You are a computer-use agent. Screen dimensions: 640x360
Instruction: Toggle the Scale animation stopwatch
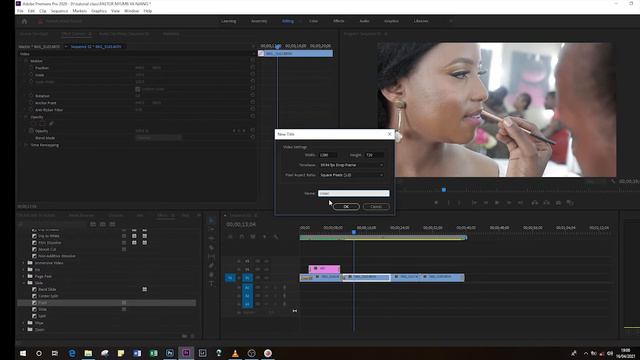pyautogui.click(x=31, y=75)
